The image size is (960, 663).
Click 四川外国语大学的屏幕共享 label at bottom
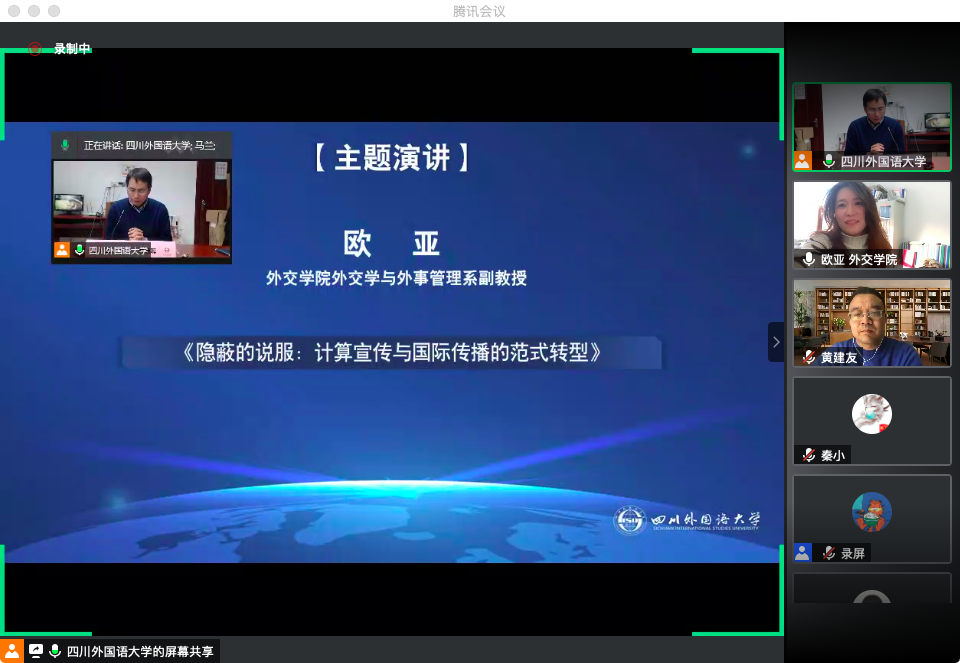[x=140, y=651]
